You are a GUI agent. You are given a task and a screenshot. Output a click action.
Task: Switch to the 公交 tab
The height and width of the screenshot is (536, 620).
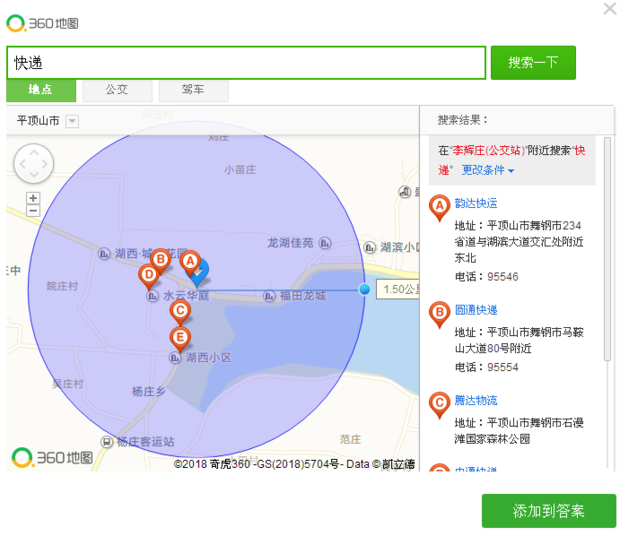117,90
